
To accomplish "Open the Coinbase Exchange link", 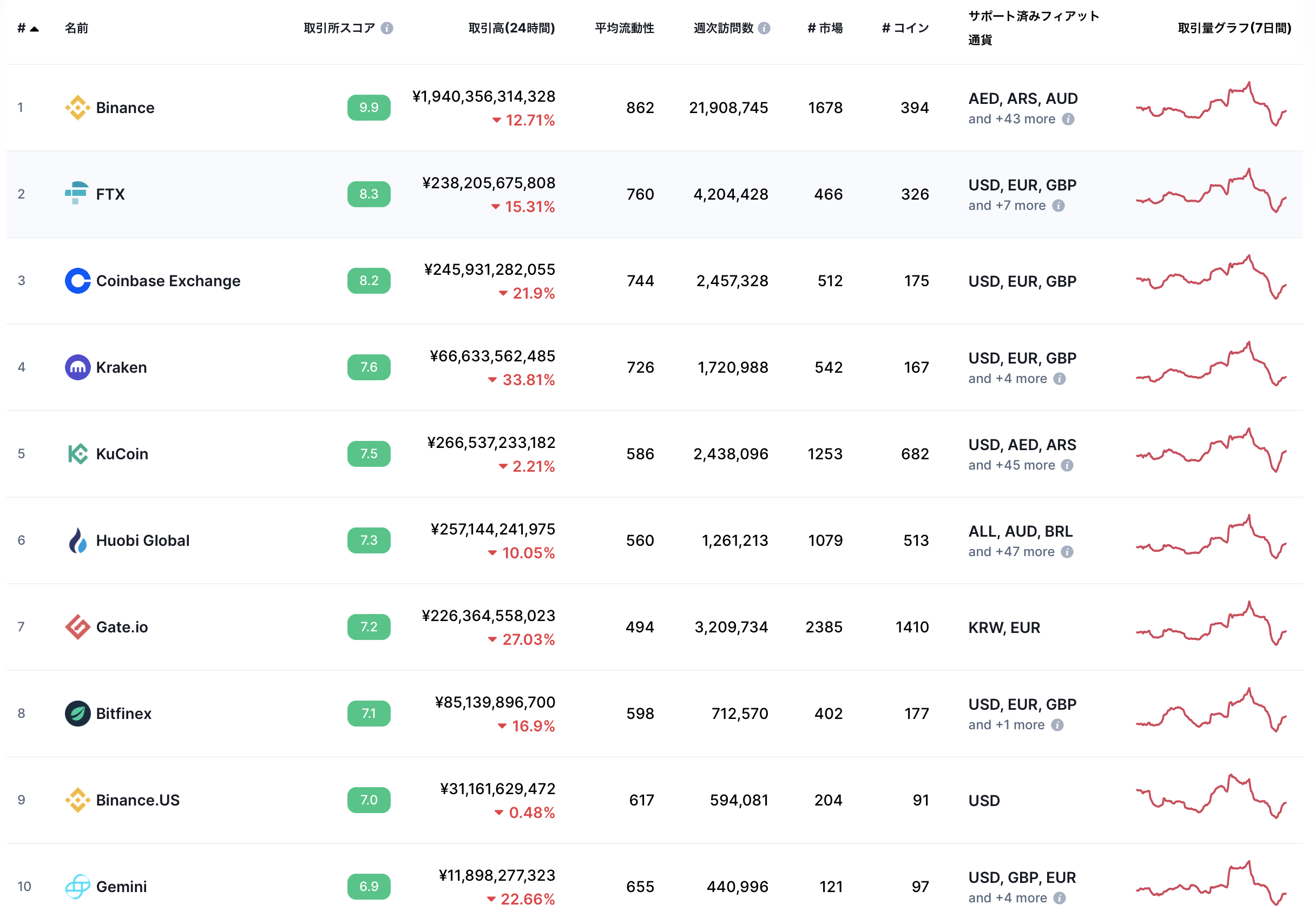I will [168, 281].
